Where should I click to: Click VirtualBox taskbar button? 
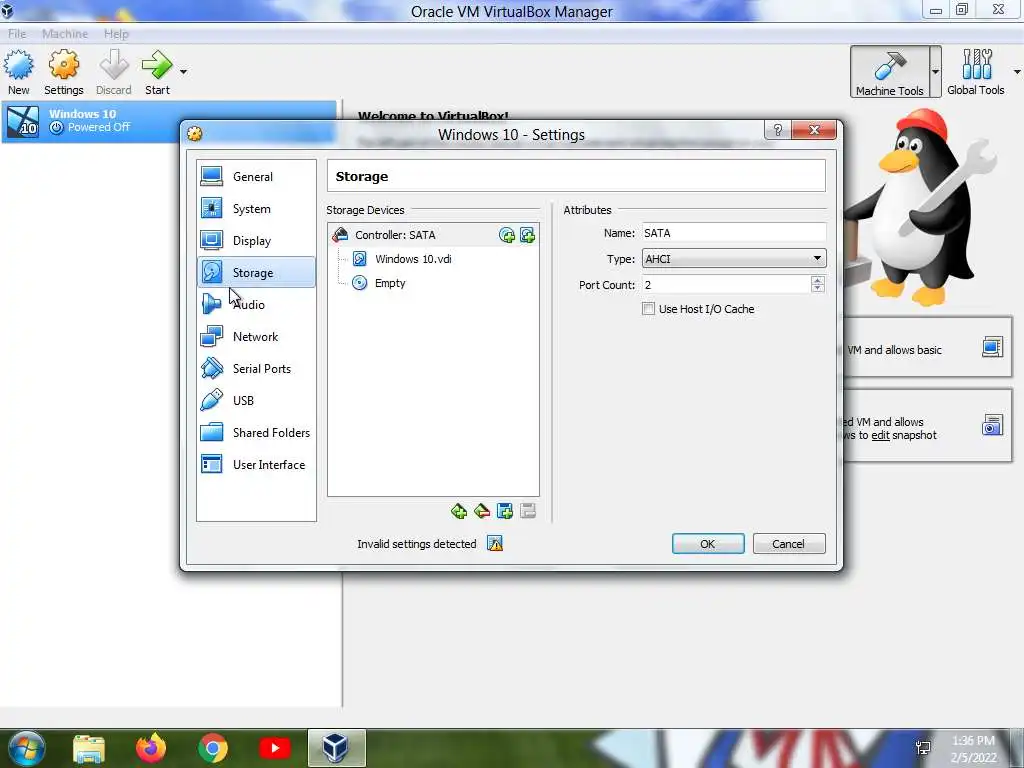[336, 748]
